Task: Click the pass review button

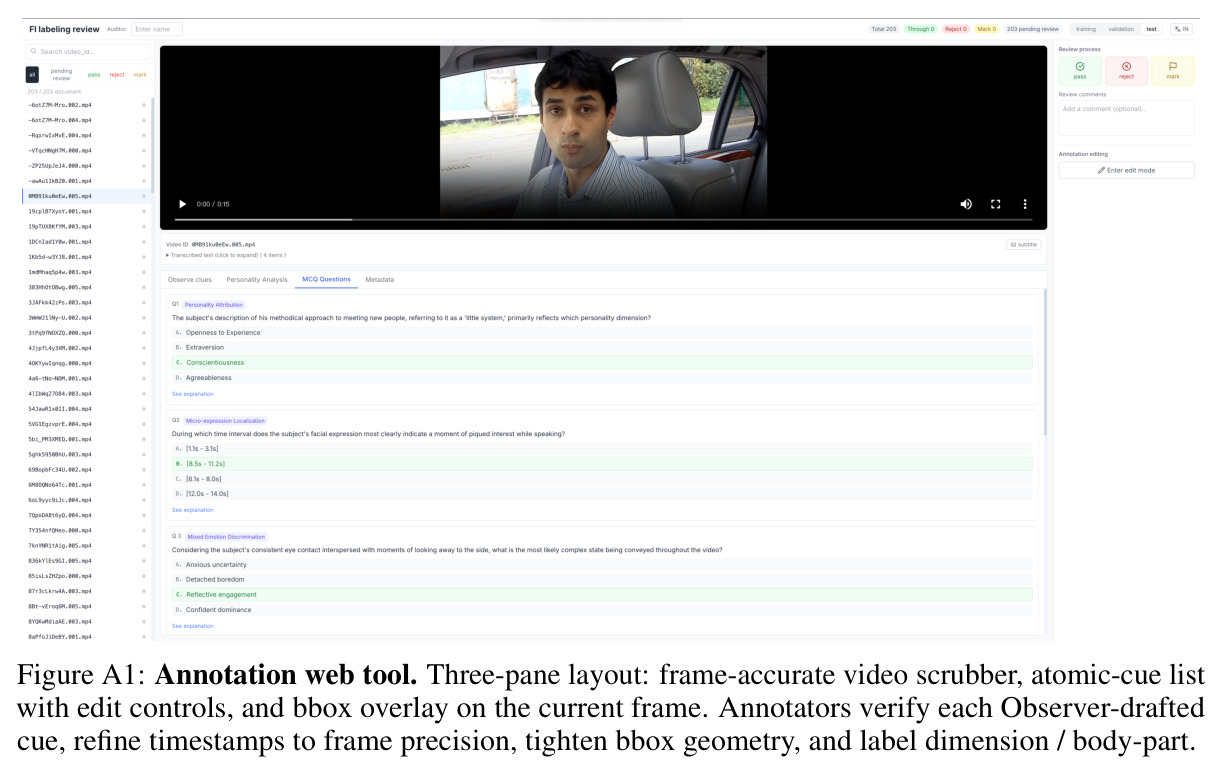Action: click(x=1080, y=70)
